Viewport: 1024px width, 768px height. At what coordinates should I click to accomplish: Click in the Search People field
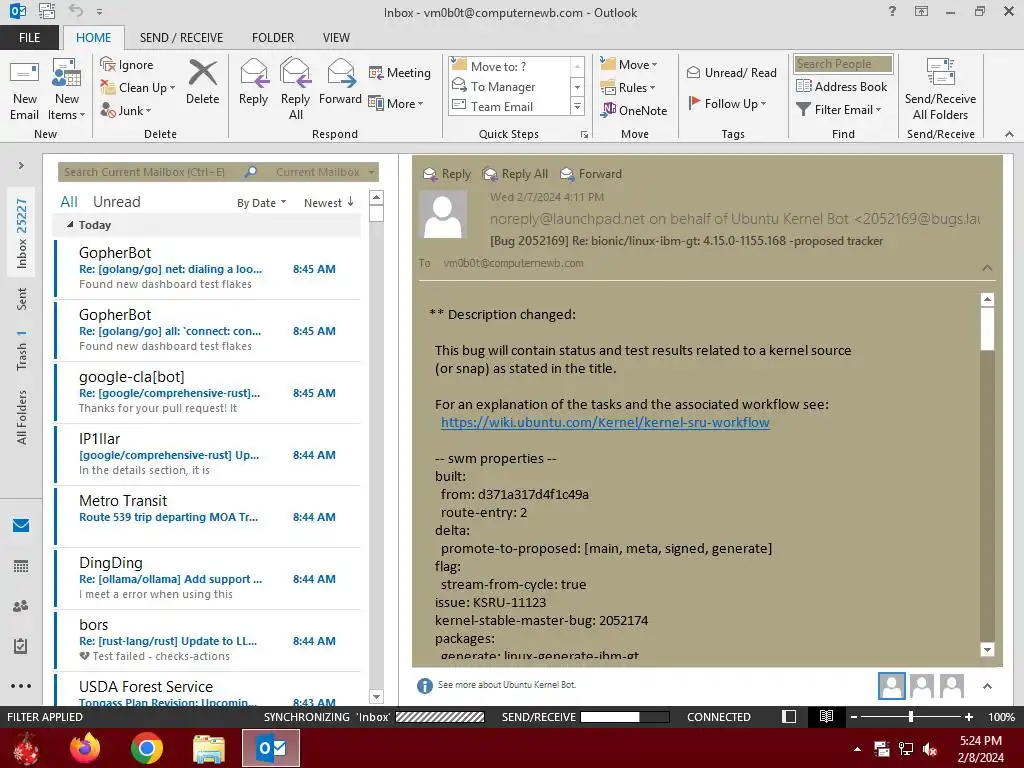tap(843, 64)
